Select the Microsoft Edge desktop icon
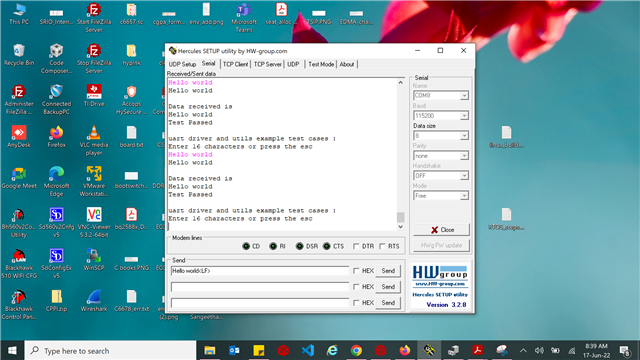Viewport: 640px width, 360px height. click(56, 182)
